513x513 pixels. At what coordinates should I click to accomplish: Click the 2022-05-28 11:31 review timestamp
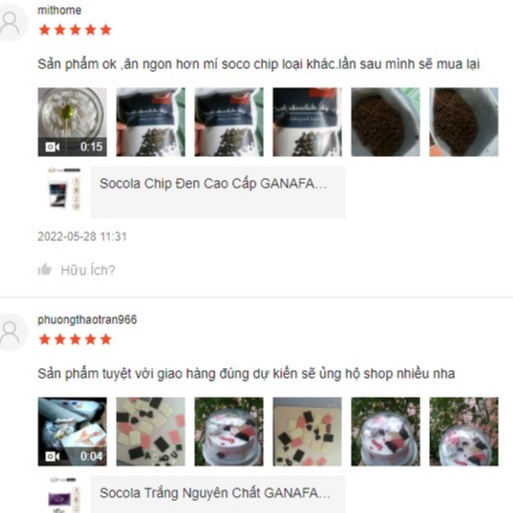tap(82, 237)
